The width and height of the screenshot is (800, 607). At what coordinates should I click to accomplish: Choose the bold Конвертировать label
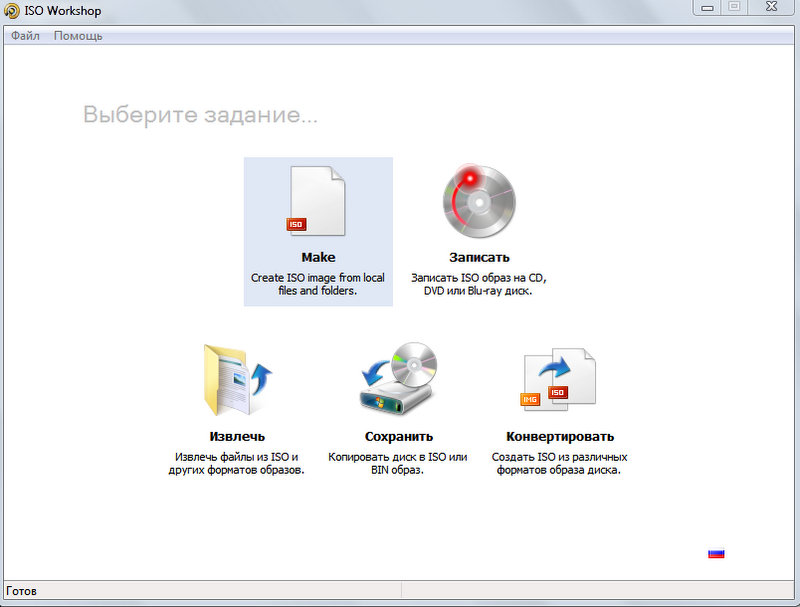[x=560, y=436]
